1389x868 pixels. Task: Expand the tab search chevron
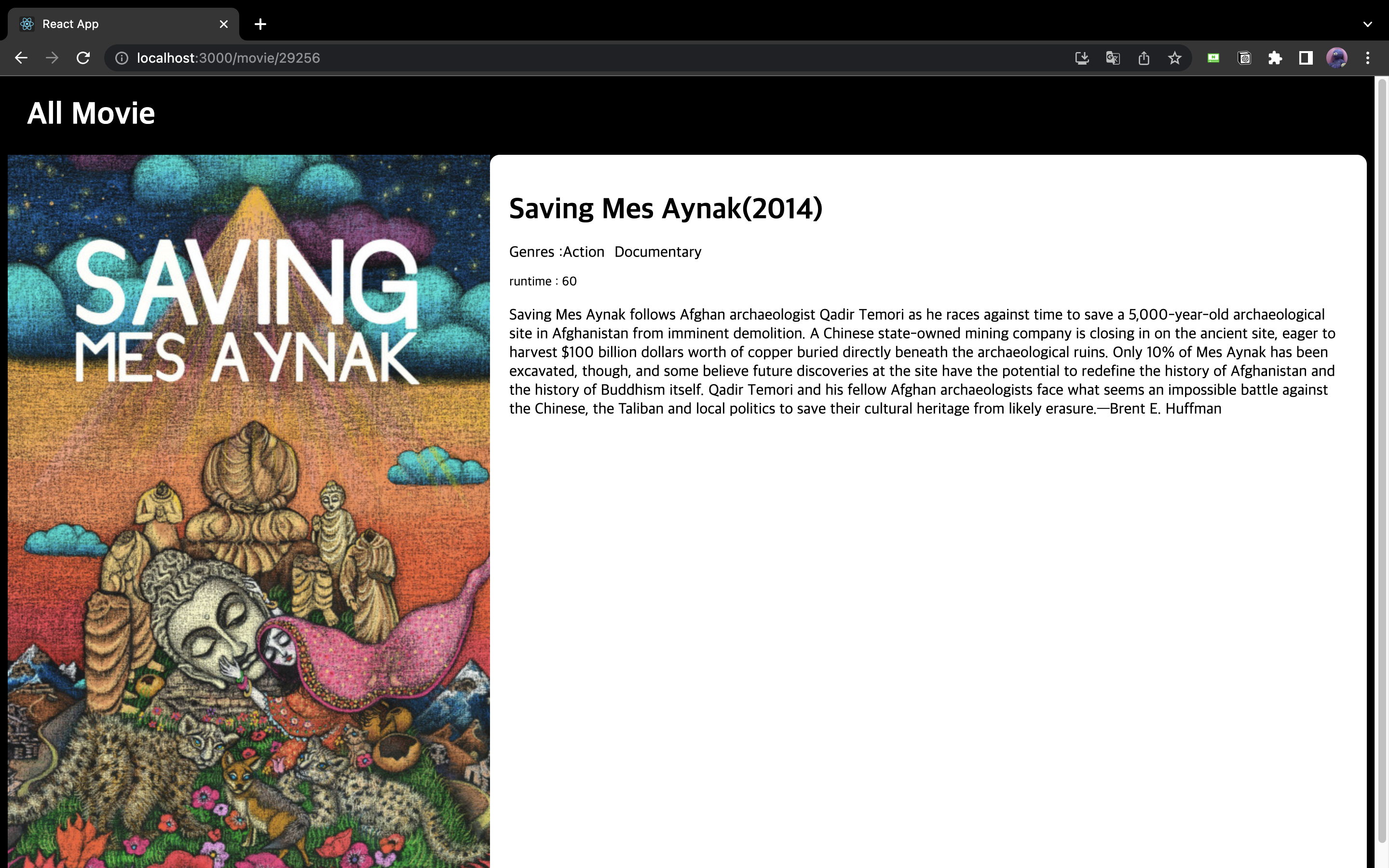coord(1368,24)
